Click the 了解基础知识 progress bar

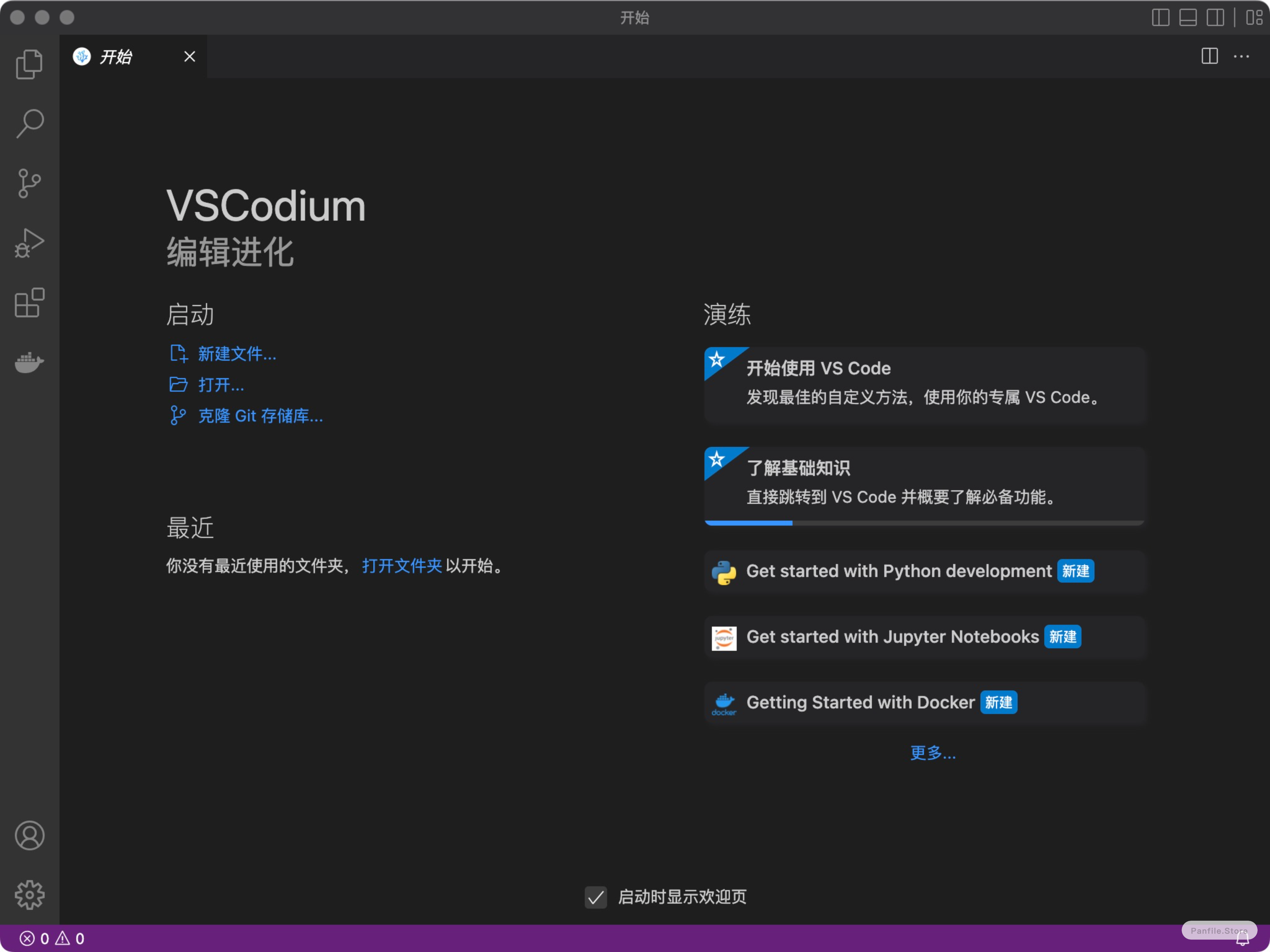[925, 523]
